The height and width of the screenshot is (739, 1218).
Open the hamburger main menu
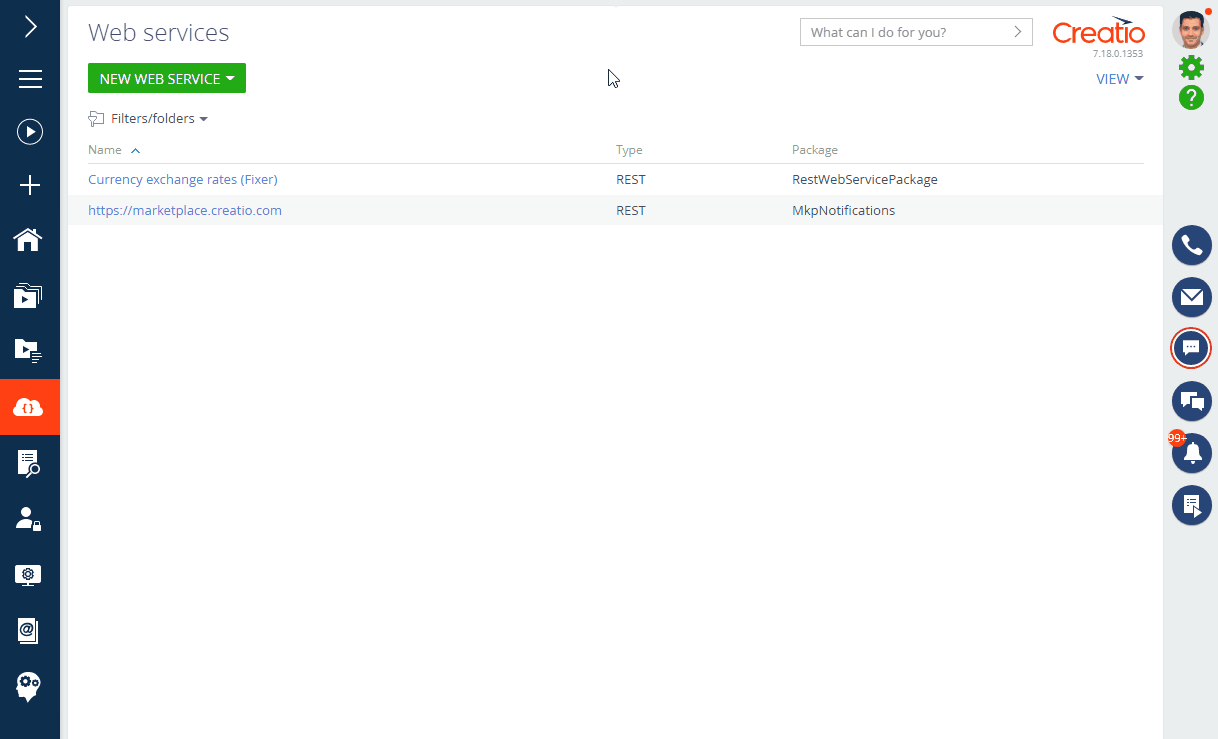pyautogui.click(x=30, y=79)
